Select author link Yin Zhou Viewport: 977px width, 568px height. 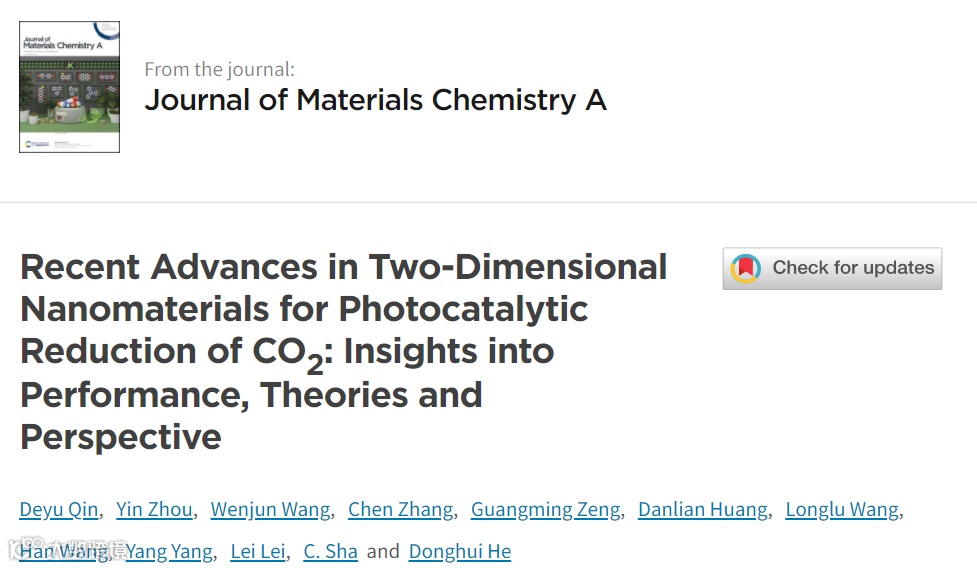coord(154,510)
